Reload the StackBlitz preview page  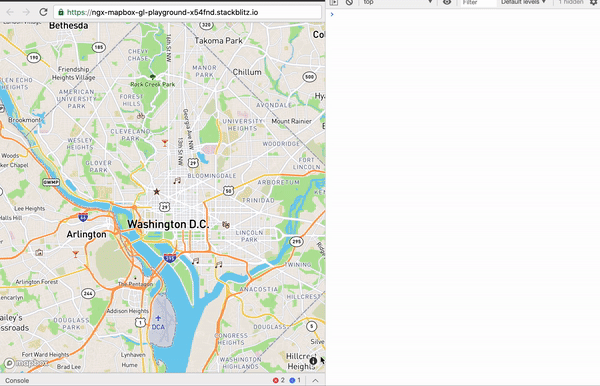[43, 12]
